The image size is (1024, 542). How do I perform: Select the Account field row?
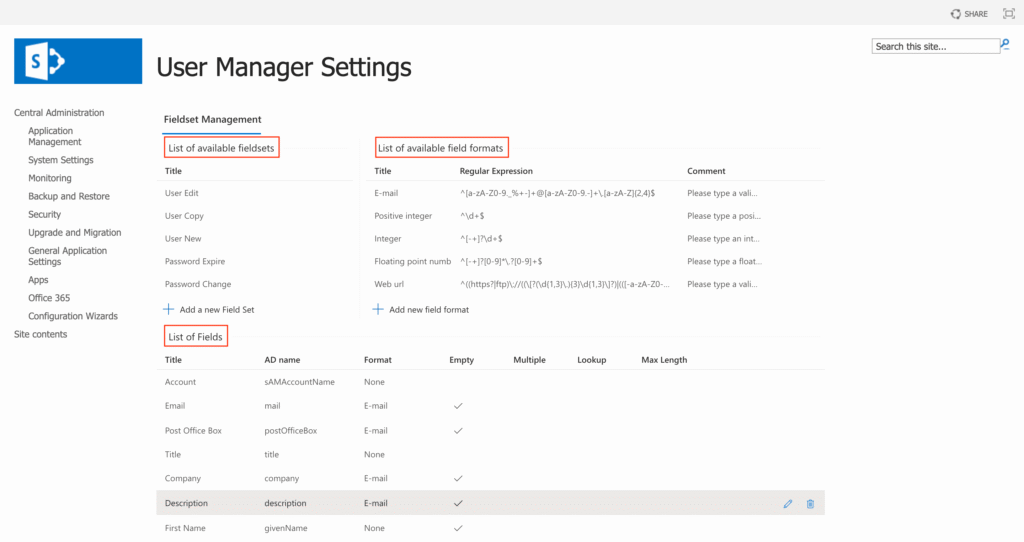pos(490,382)
